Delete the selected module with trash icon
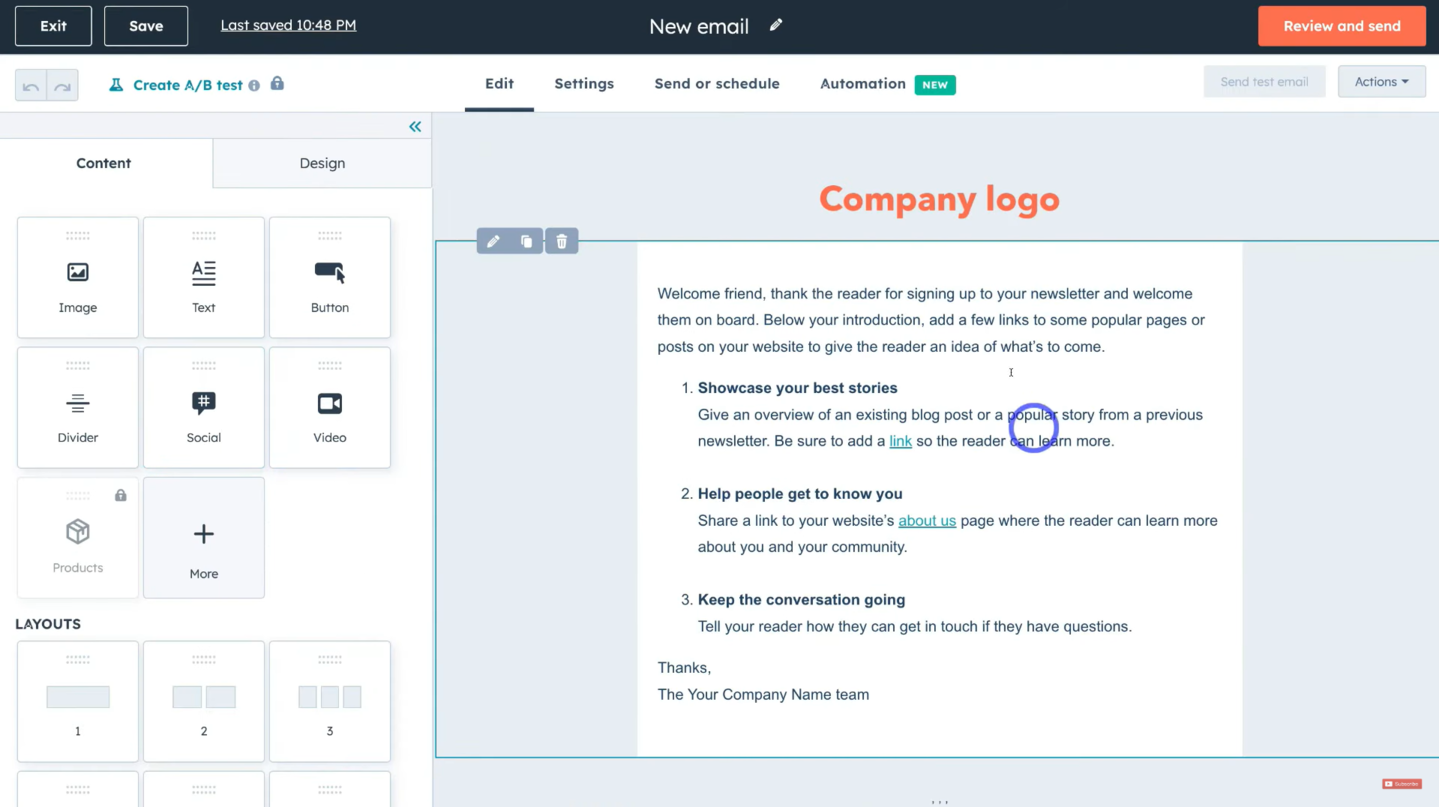This screenshot has width=1439, height=807. 562,241
